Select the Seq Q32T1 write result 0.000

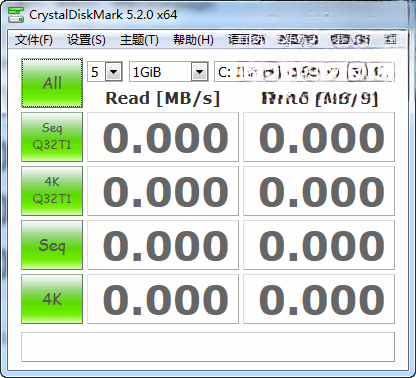point(319,137)
